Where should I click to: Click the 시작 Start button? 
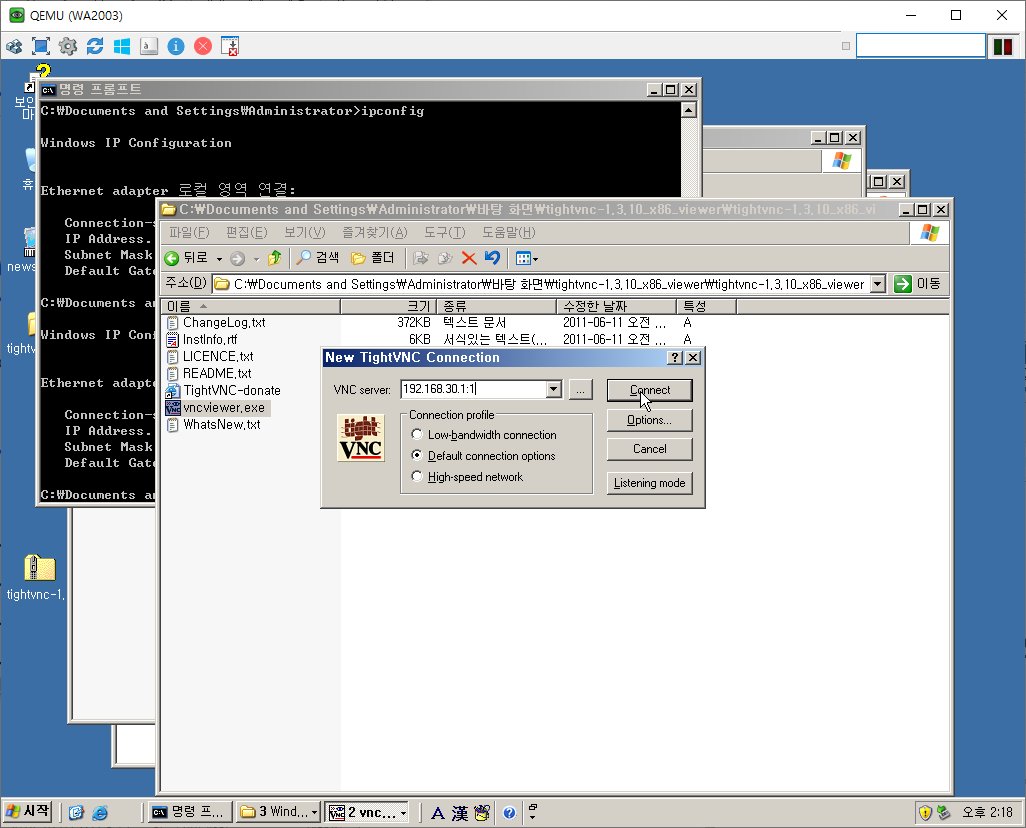pyautogui.click(x=27, y=812)
